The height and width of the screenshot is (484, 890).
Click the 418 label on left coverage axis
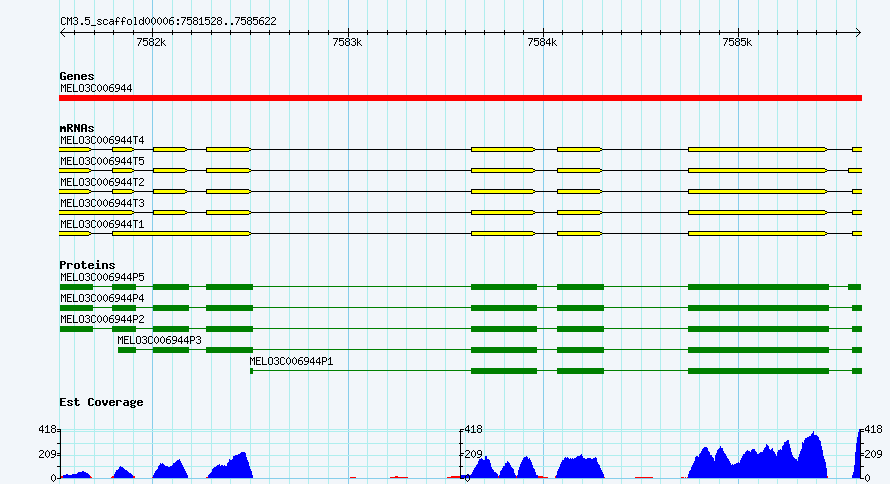pos(48,430)
